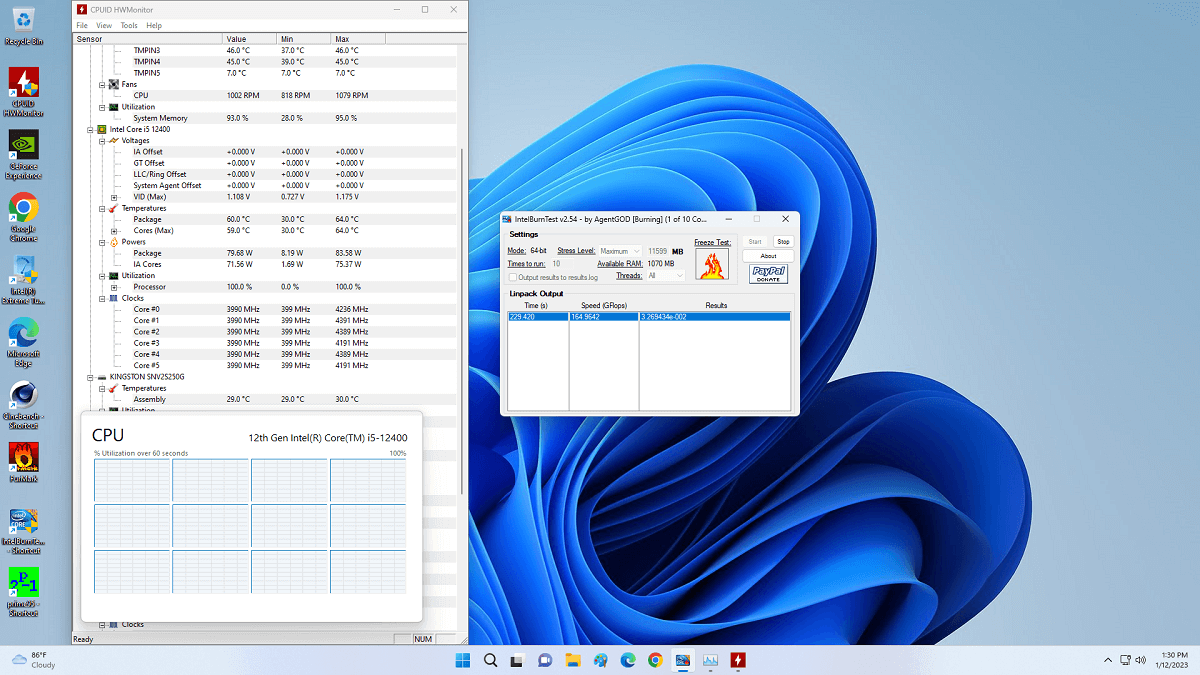This screenshot has width=1200, height=675.
Task: Click the Sensor column header
Action: [x=148, y=39]
